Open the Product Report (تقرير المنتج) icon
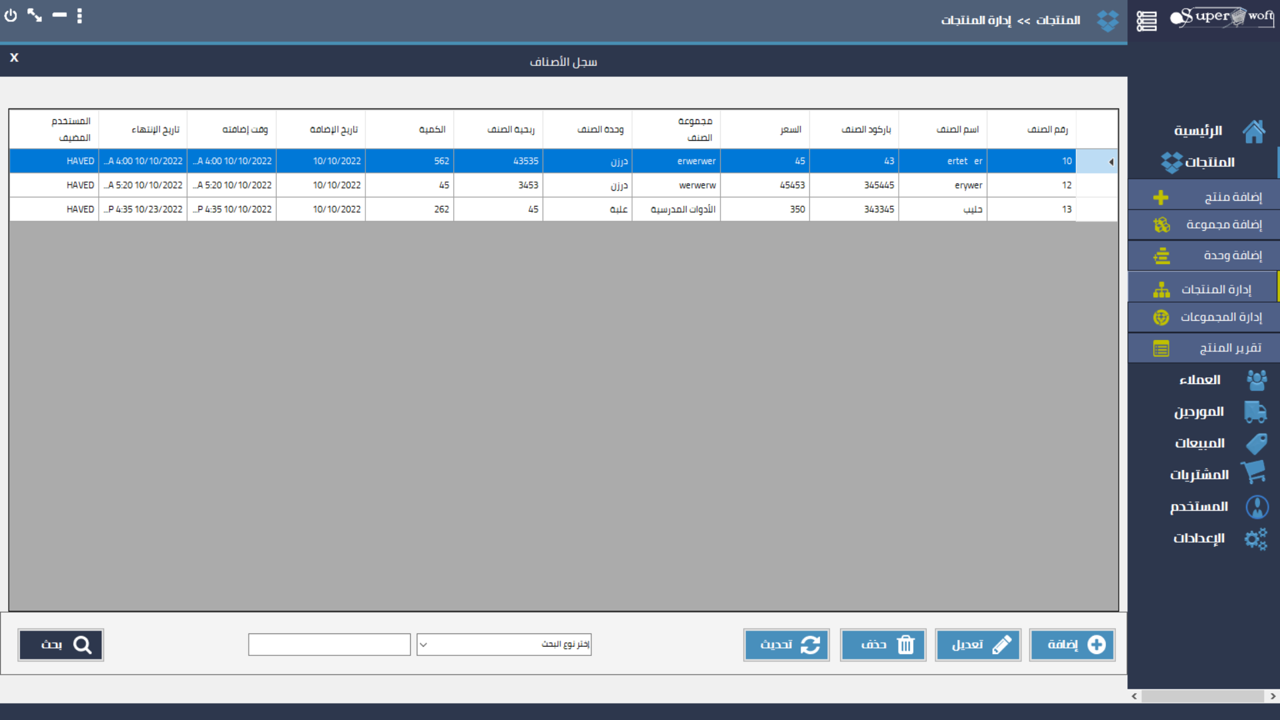This screenshot has height=720, width=1280. click(x=1160, y=348)
